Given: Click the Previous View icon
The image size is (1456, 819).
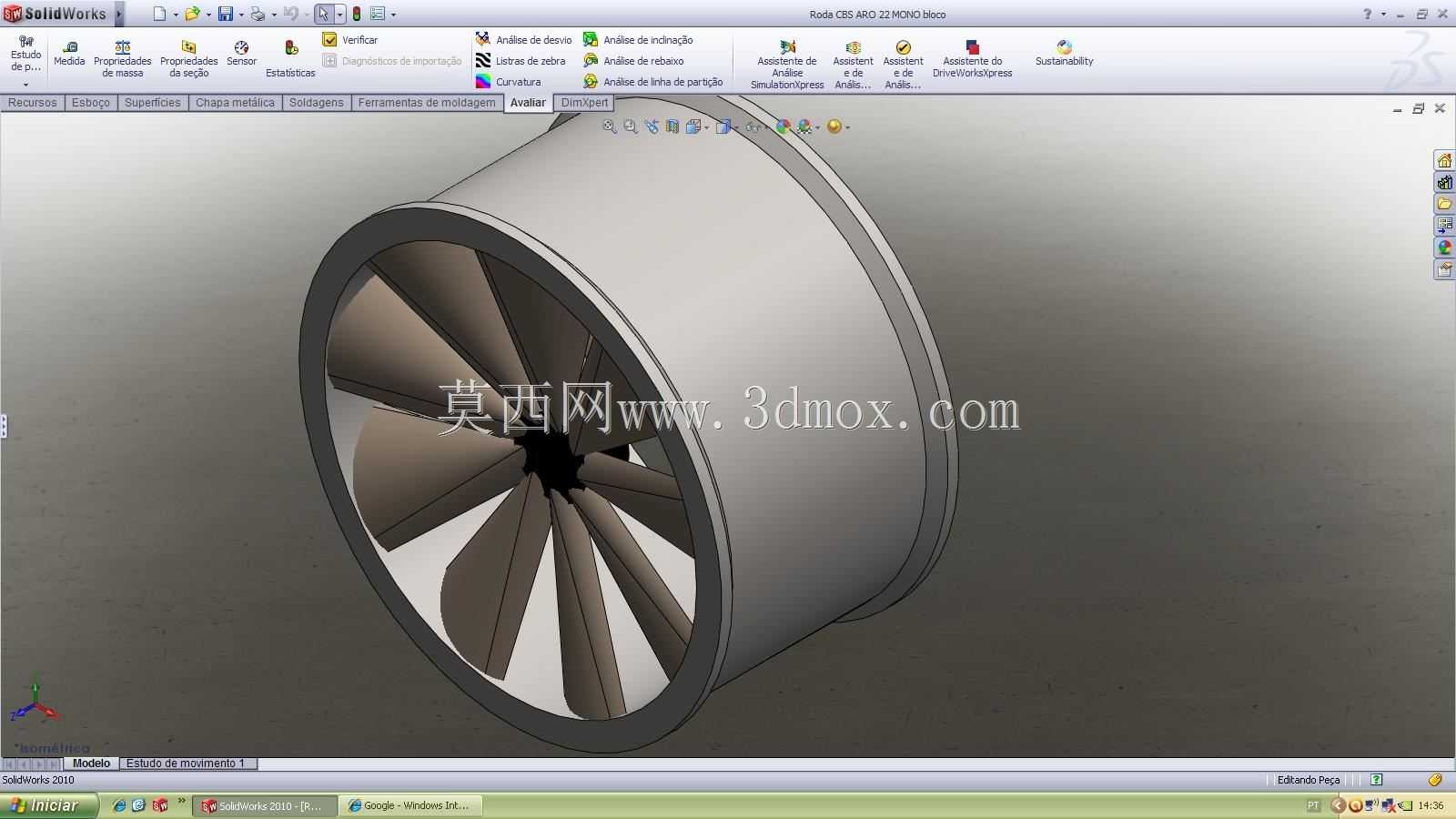Looking at the screenshot, I should 652,126.
